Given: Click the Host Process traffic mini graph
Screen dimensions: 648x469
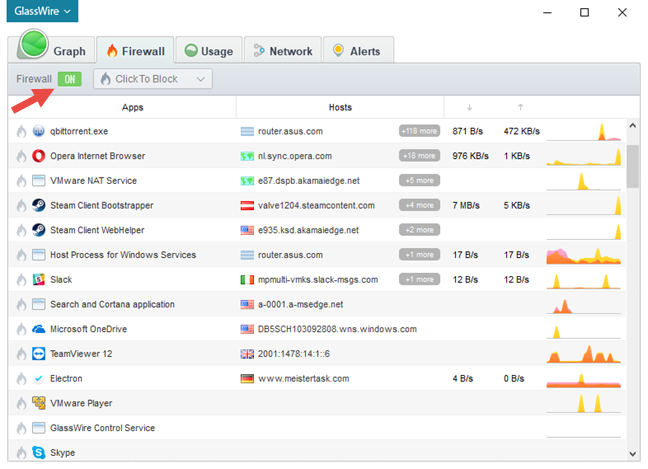Looking at the screenshot, I should (x=584, y=255).
